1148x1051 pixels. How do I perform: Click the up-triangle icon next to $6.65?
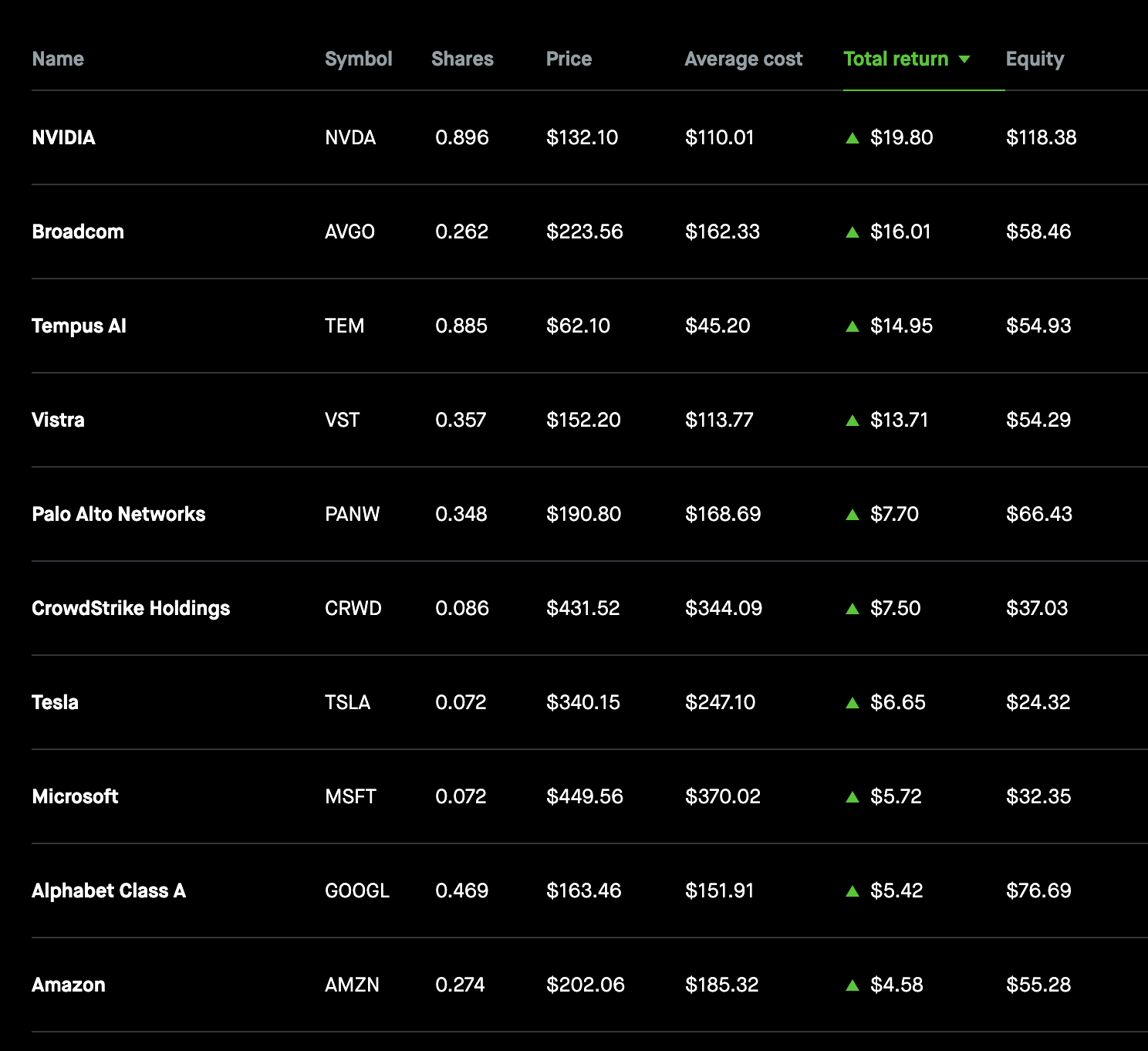853,703
